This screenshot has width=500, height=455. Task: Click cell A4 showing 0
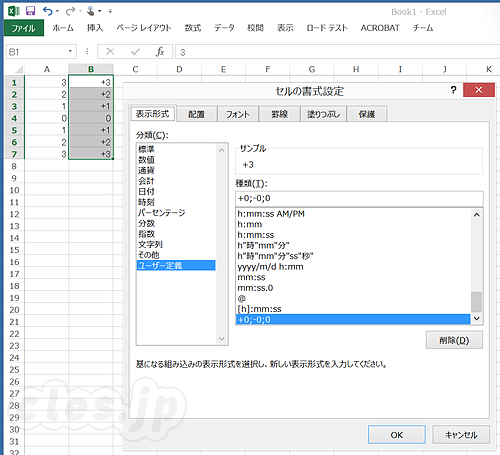(x=47, y=118)
